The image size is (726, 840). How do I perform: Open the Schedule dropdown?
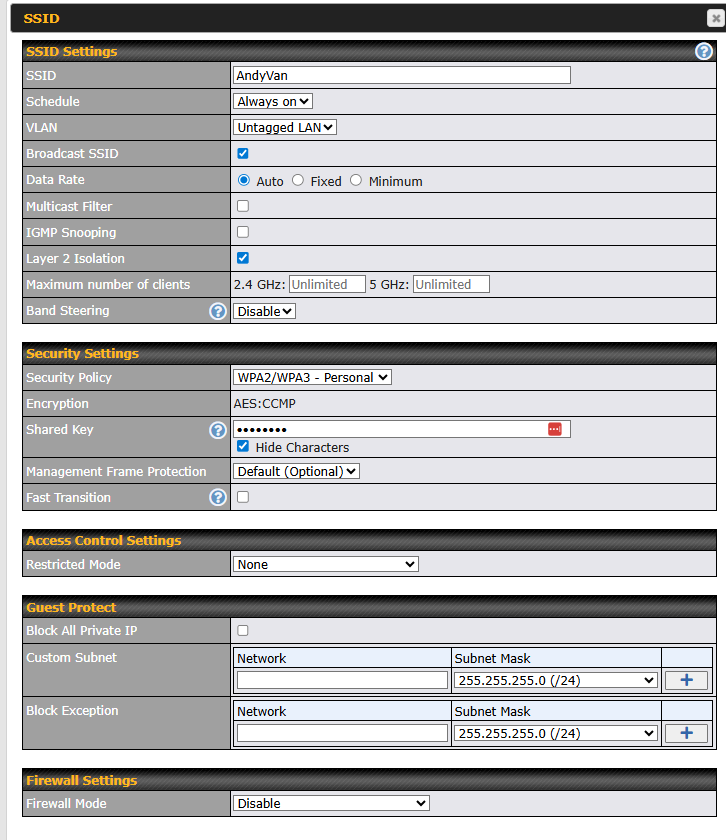point(273,101)
